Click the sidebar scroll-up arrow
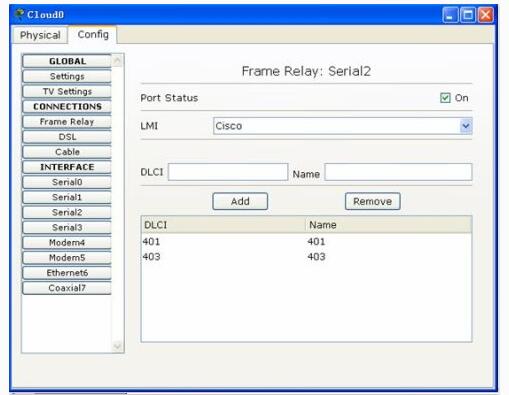 [x=117, y=60]
